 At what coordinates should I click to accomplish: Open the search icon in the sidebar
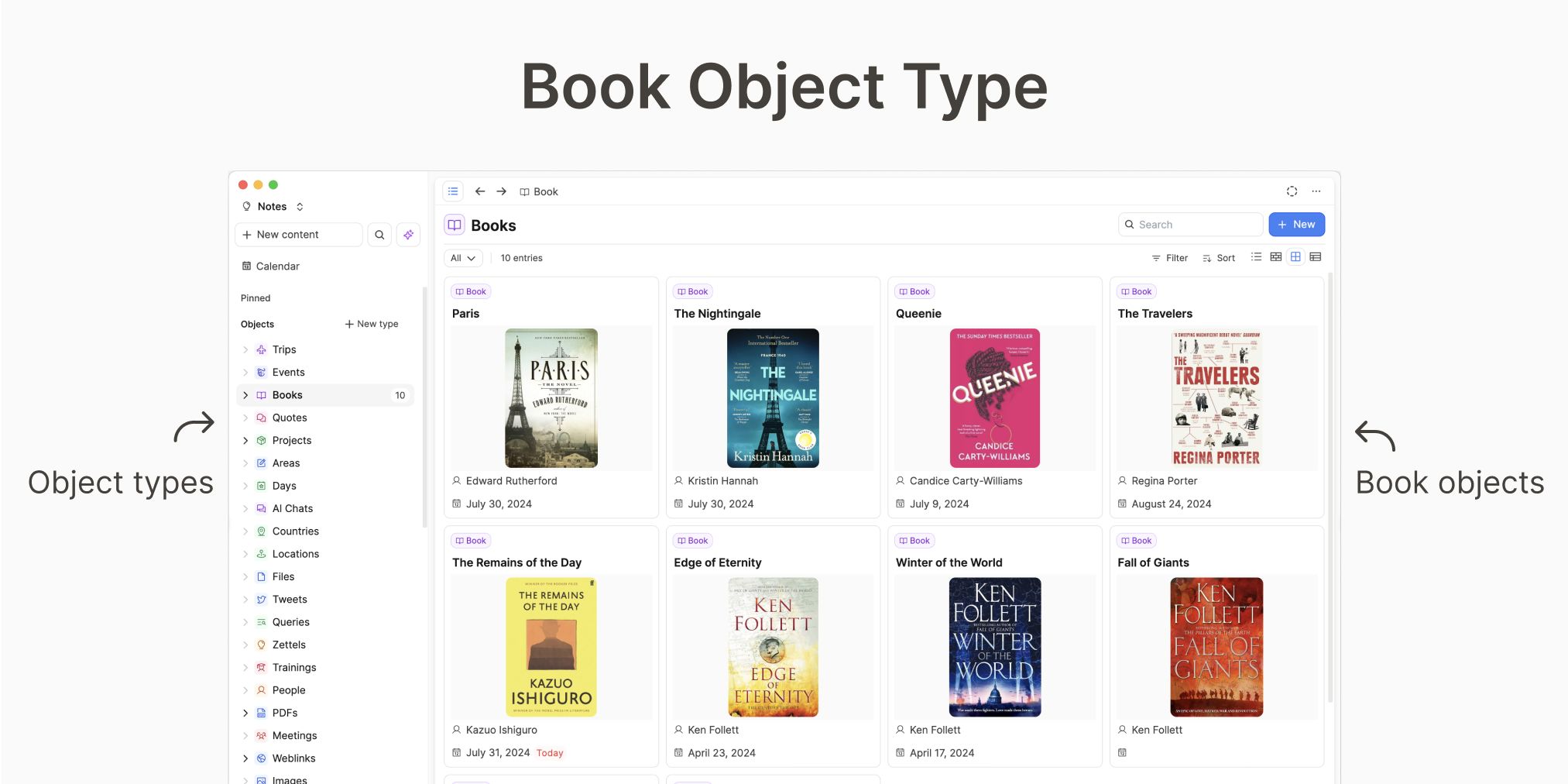[x=379, y=234]
